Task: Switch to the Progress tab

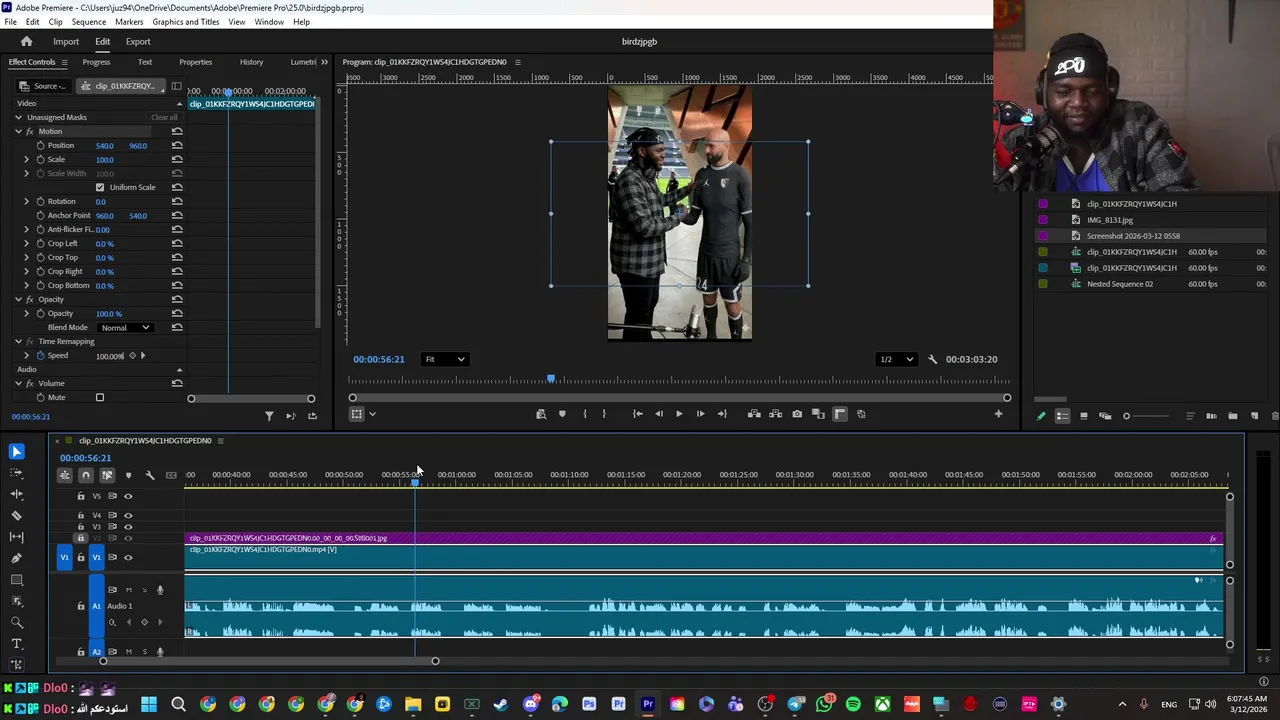Action: [96, 62]
